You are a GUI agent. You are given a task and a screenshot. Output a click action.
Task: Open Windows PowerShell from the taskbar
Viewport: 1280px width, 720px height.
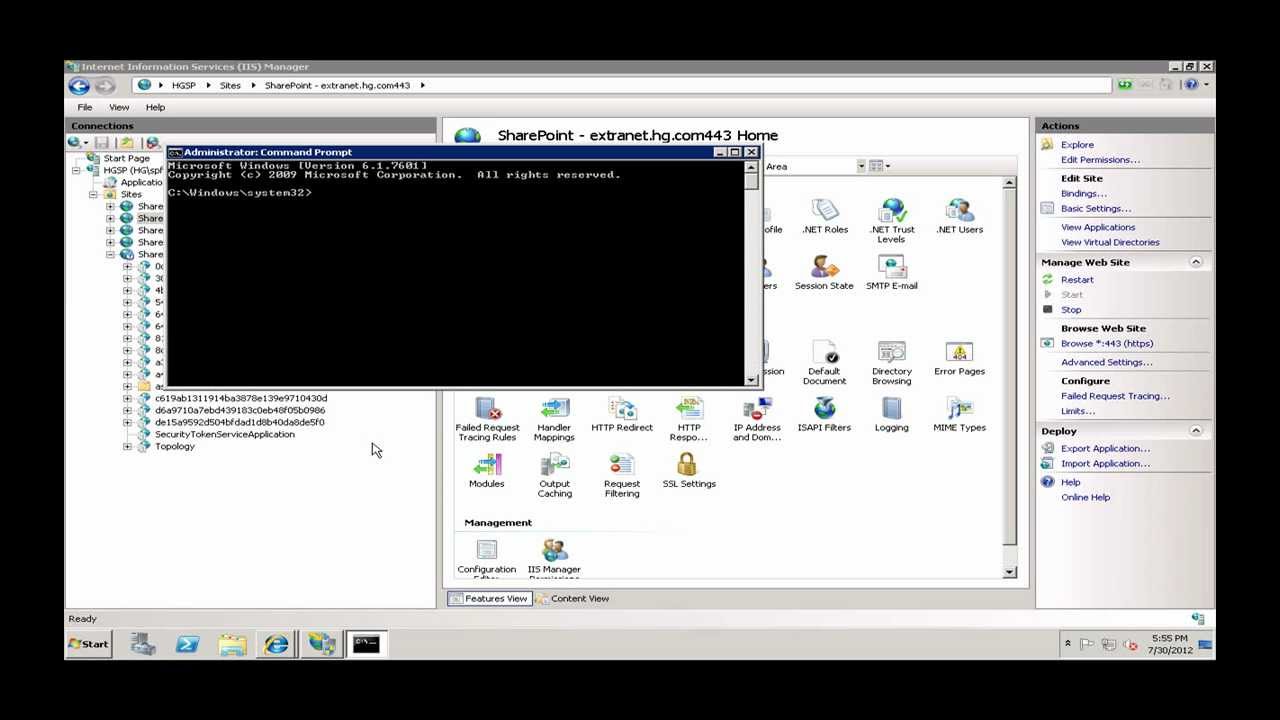pyautogui.click(x=187, y=645)
